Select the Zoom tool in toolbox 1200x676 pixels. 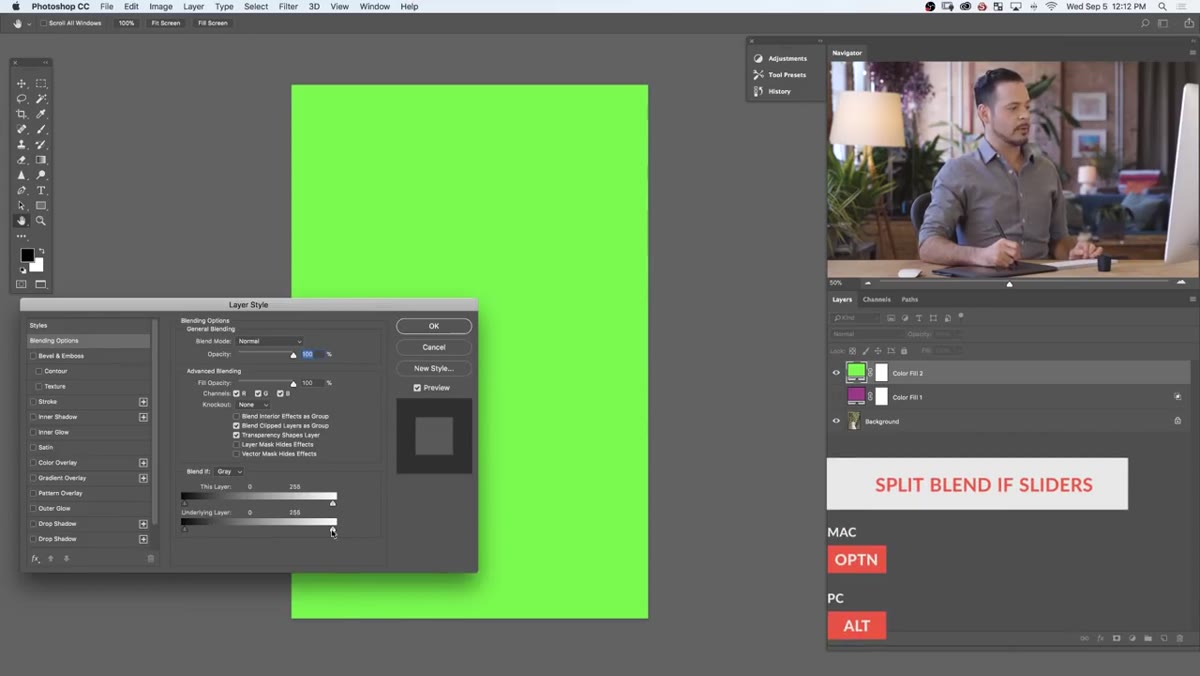(41, 221)
